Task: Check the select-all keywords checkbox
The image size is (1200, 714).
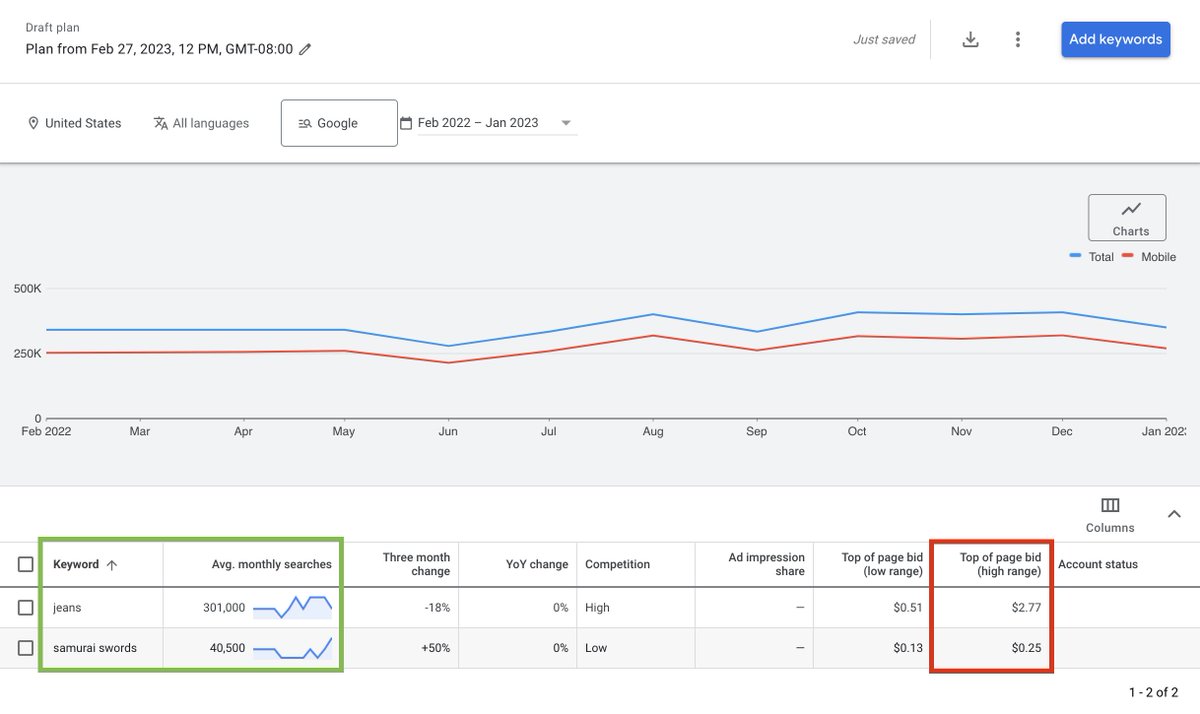Action: 26,564
